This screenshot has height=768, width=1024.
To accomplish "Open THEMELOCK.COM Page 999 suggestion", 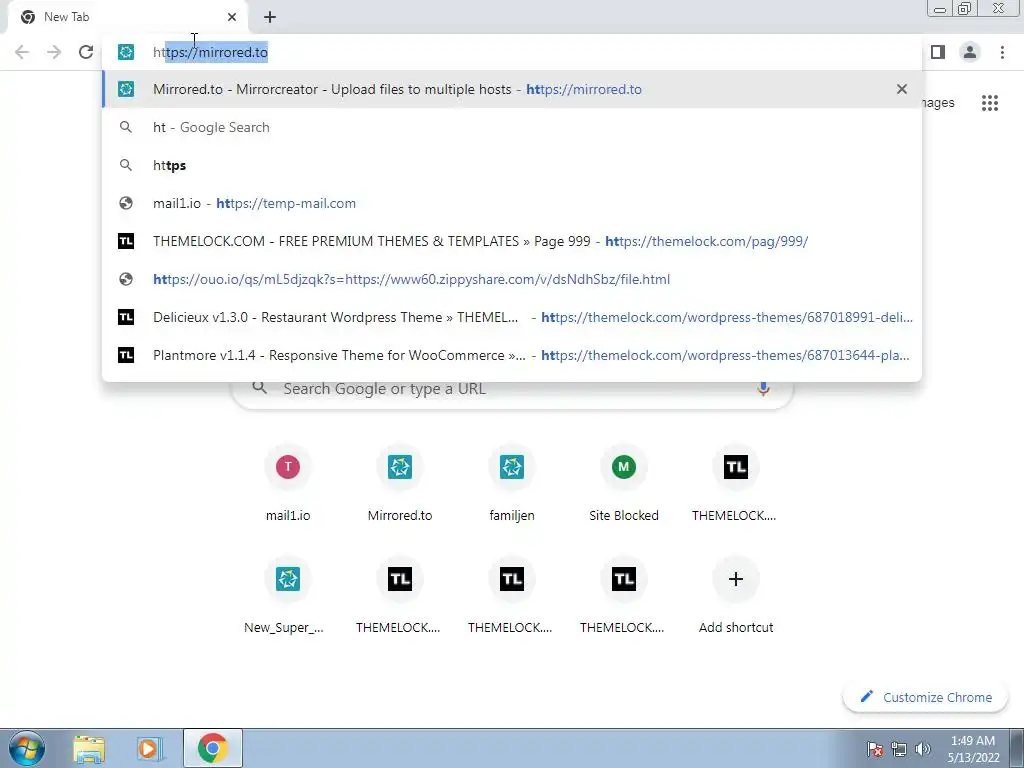I will click(x=512, y=241).
